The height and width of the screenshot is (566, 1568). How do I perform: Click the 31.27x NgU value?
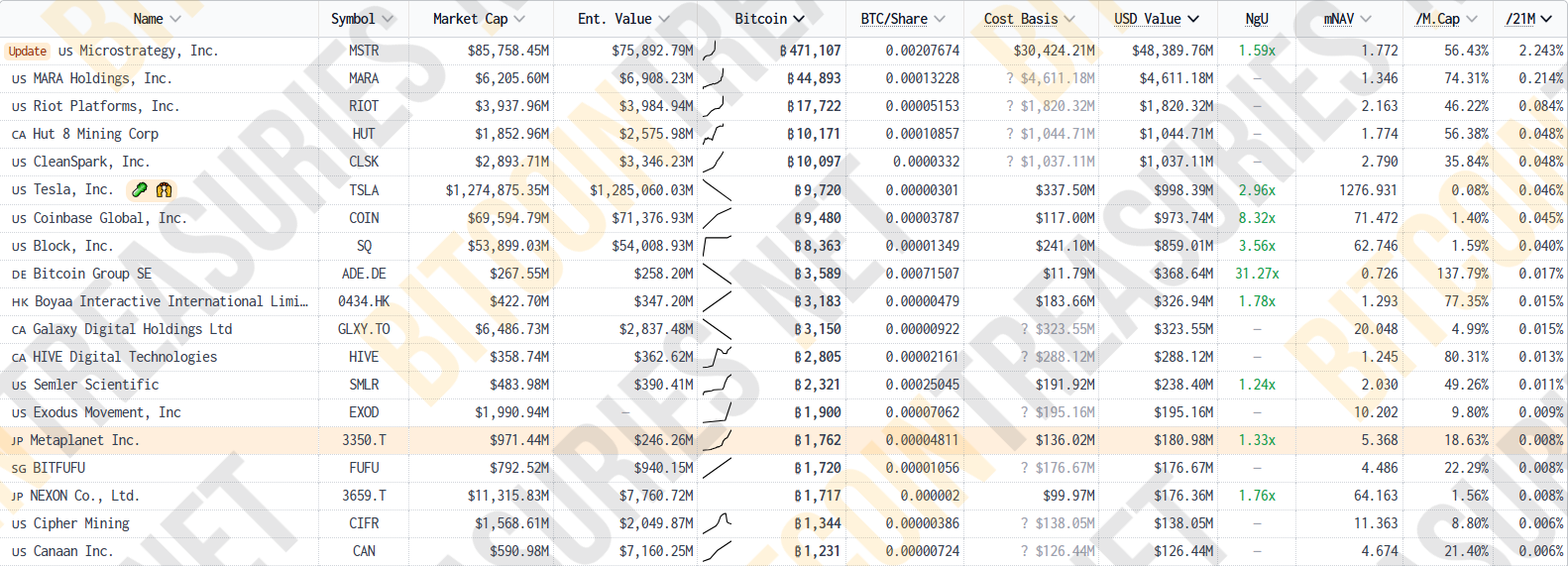1257,274
